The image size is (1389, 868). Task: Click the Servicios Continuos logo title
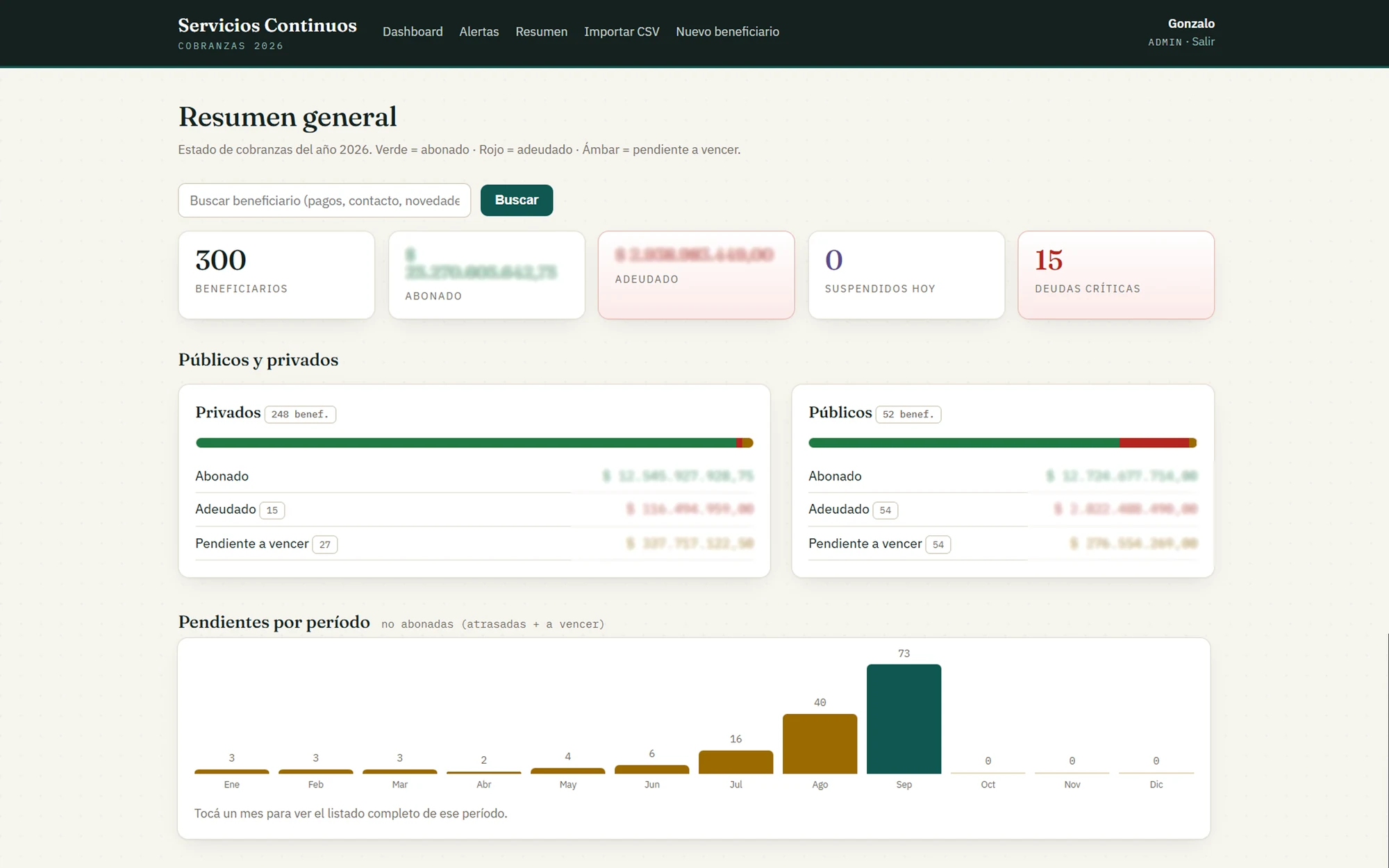[x=267, y=26]
